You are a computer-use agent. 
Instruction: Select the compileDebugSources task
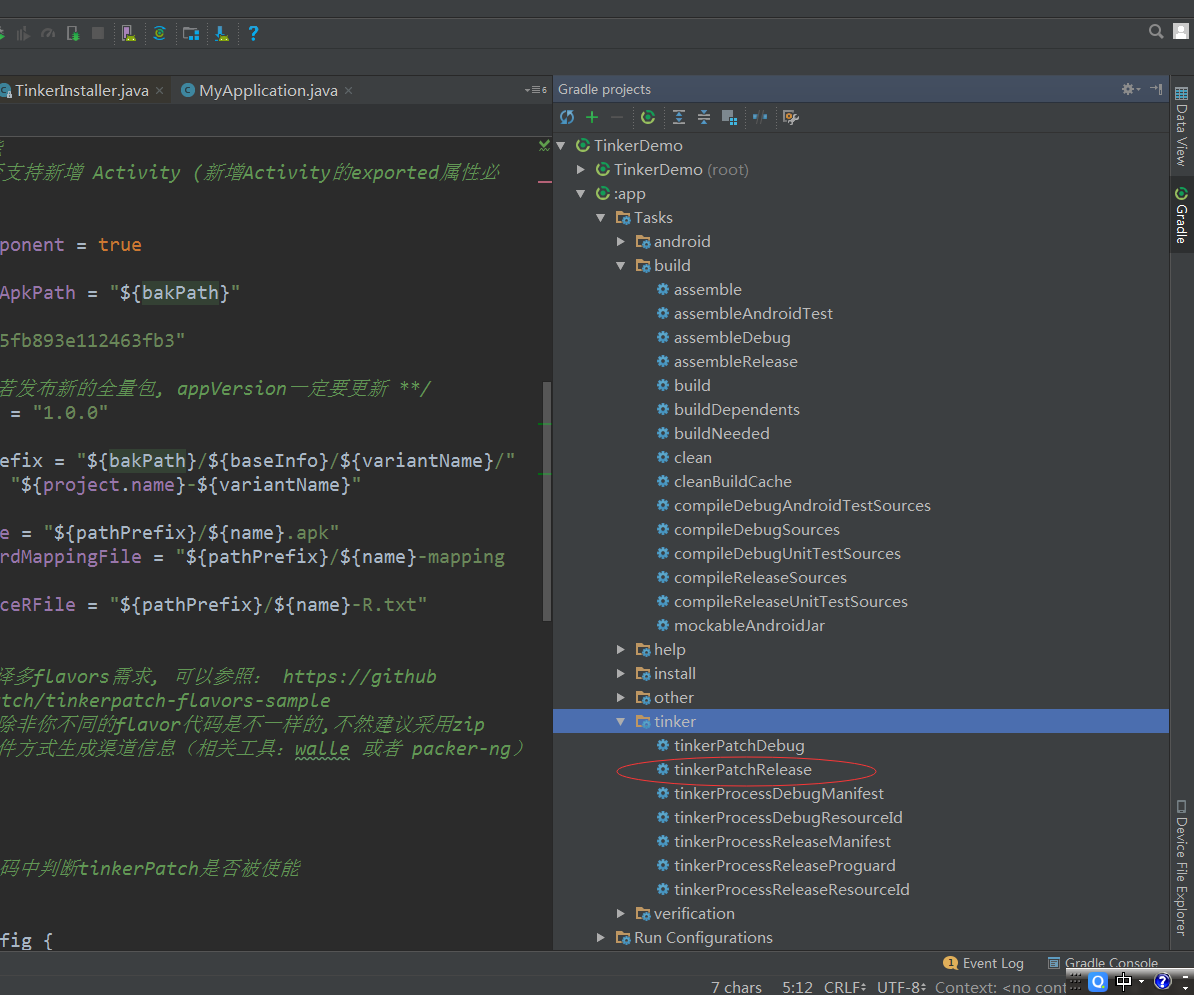click(756, 529)
